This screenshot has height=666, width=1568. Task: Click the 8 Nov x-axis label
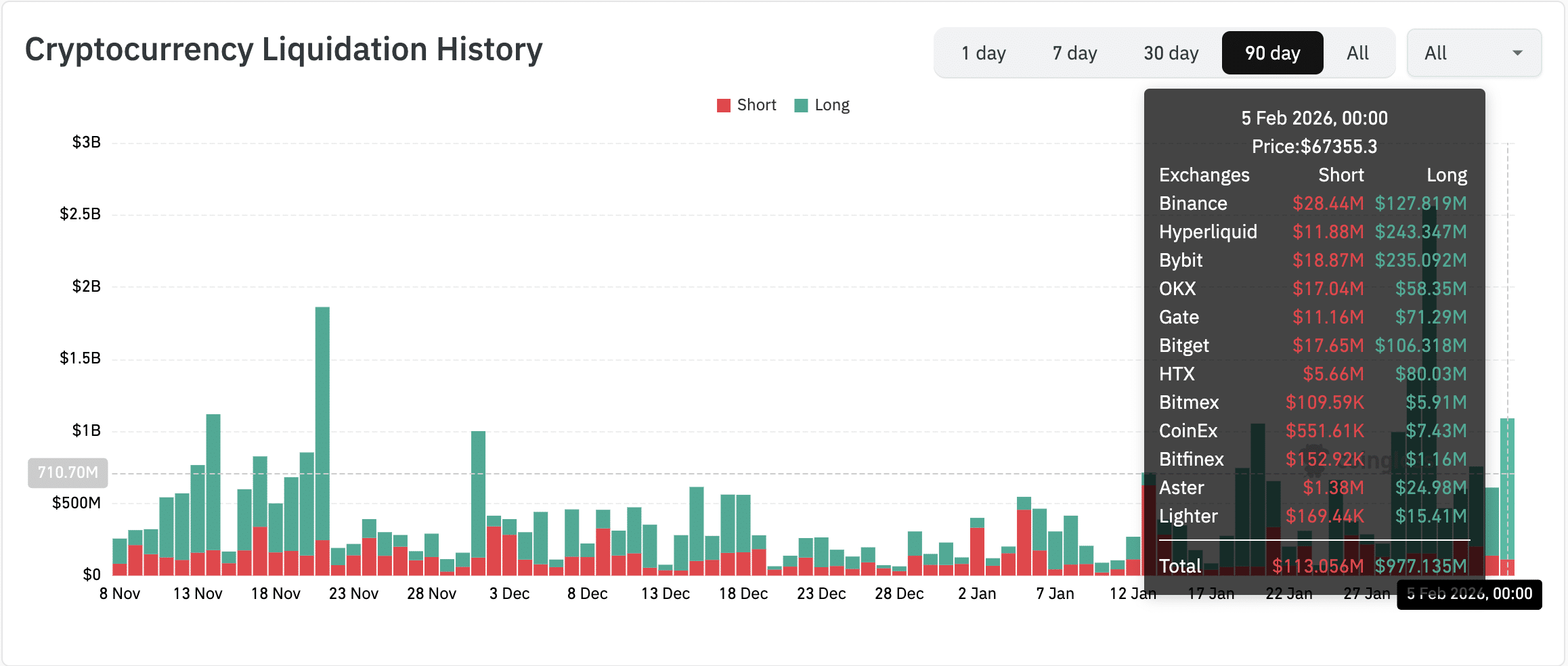[x=120, y=594]
